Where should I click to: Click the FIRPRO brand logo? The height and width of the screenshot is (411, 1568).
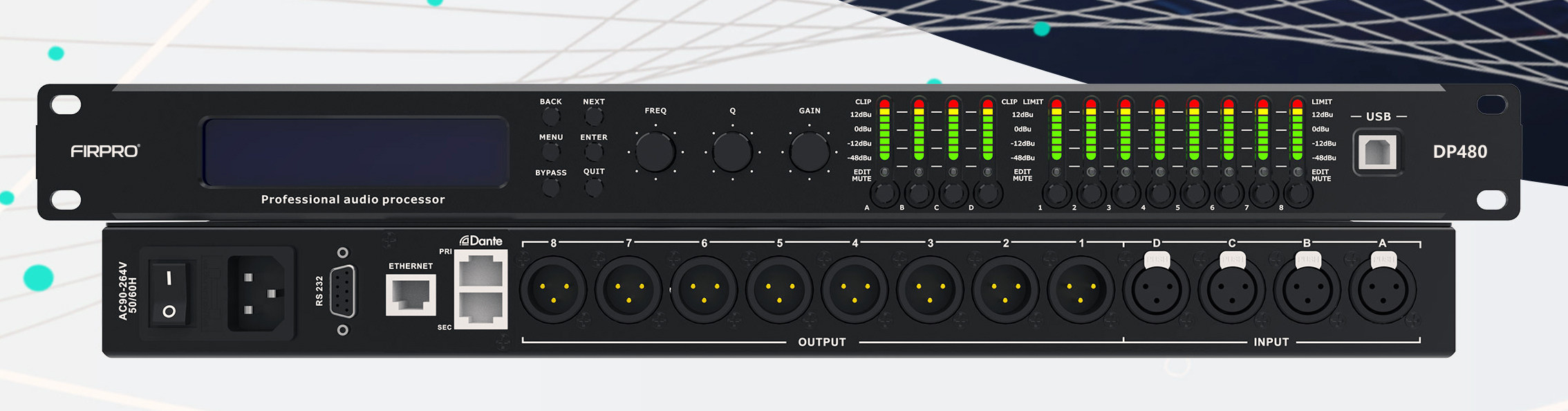coord(105,152)
